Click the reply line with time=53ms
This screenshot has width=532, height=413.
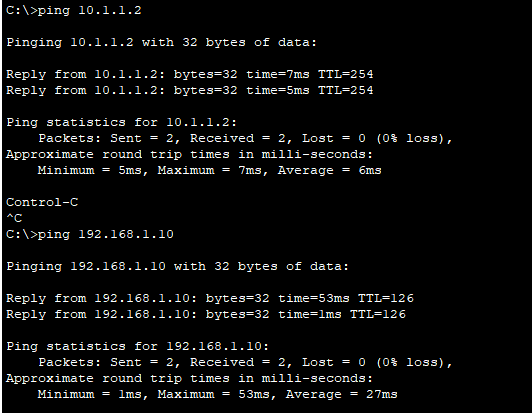(210, 298)
